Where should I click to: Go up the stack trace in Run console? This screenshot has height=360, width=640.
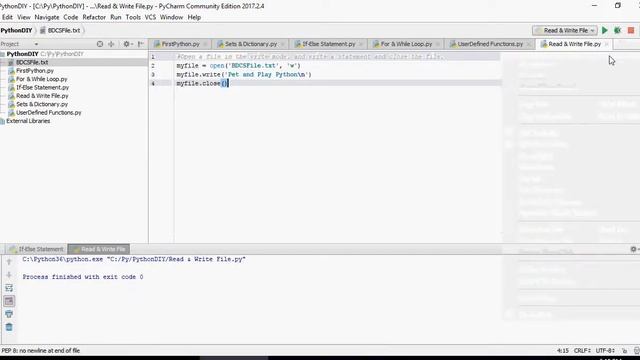point(9,262)
